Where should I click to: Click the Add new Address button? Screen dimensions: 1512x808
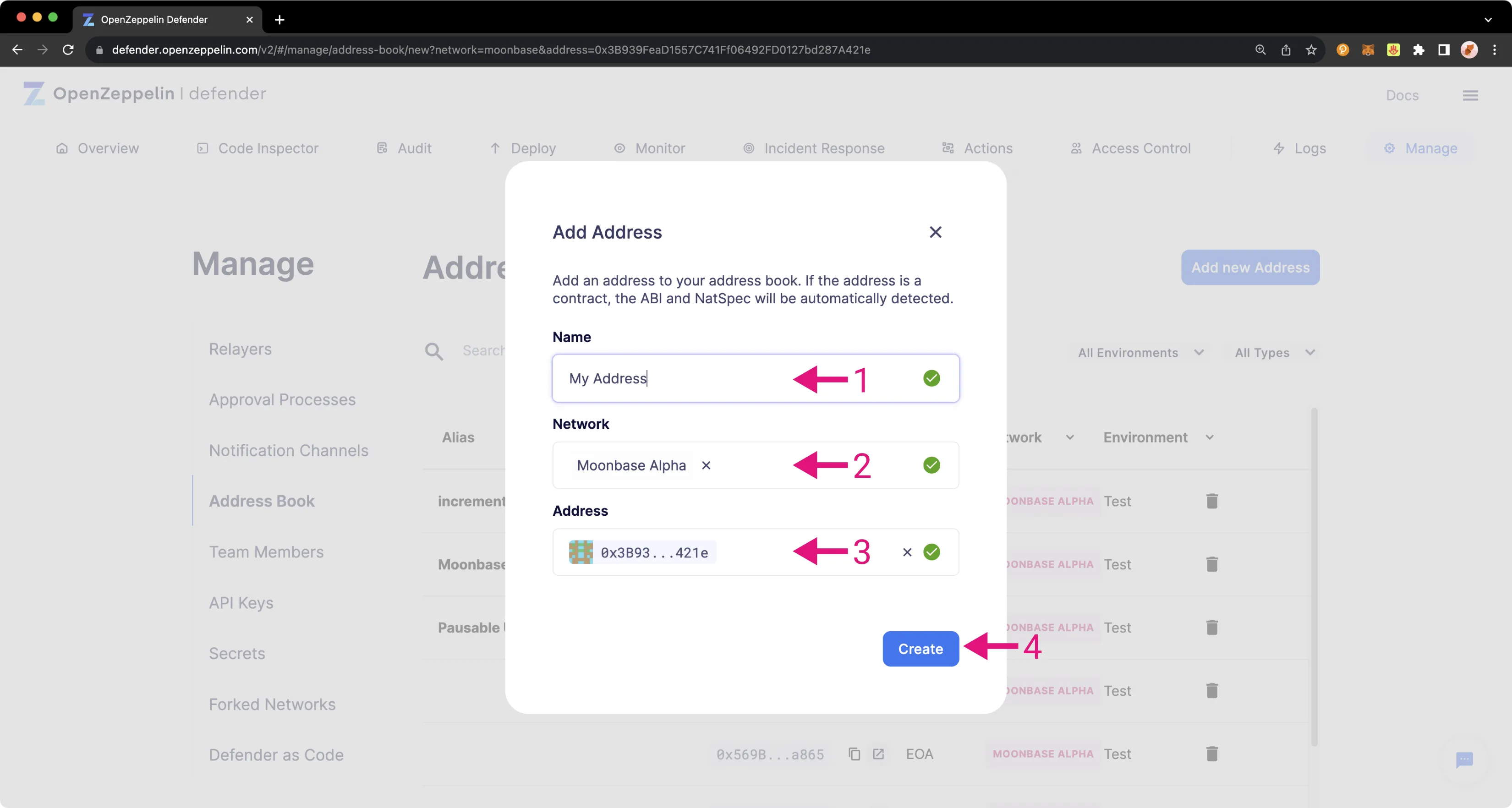(x=1251, y=267)
